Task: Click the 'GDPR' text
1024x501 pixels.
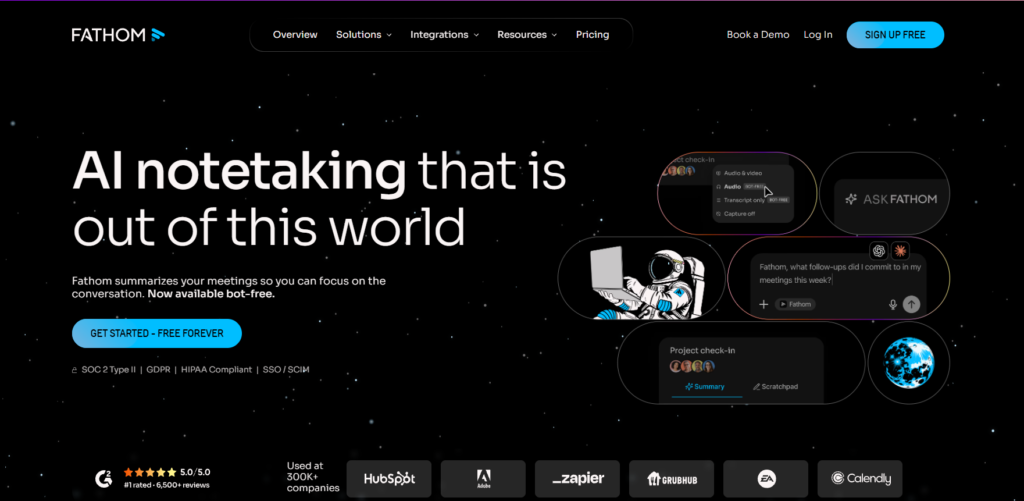Action: tap(159, 370)
